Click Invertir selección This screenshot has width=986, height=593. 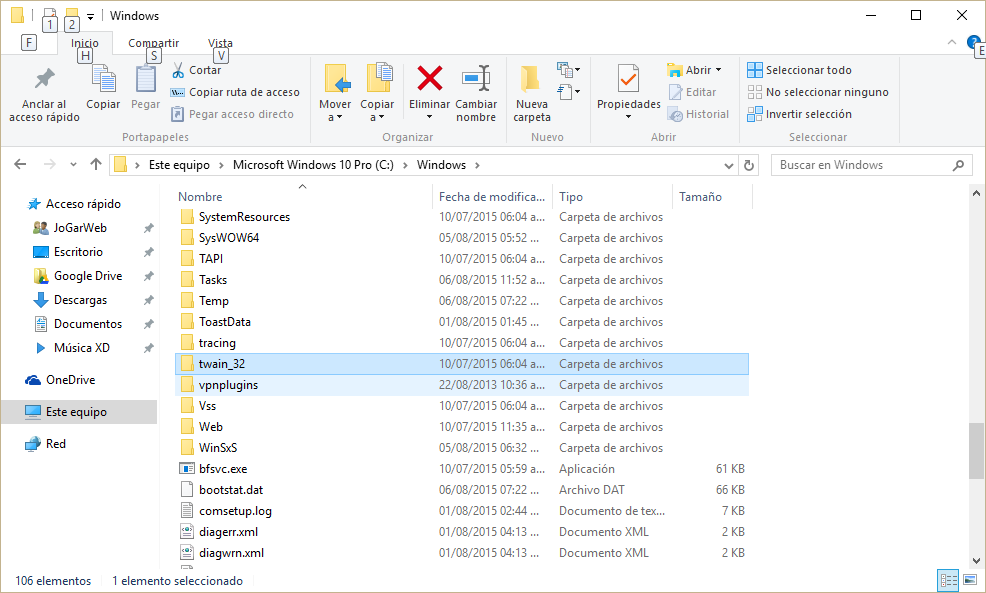pos(799,114)
